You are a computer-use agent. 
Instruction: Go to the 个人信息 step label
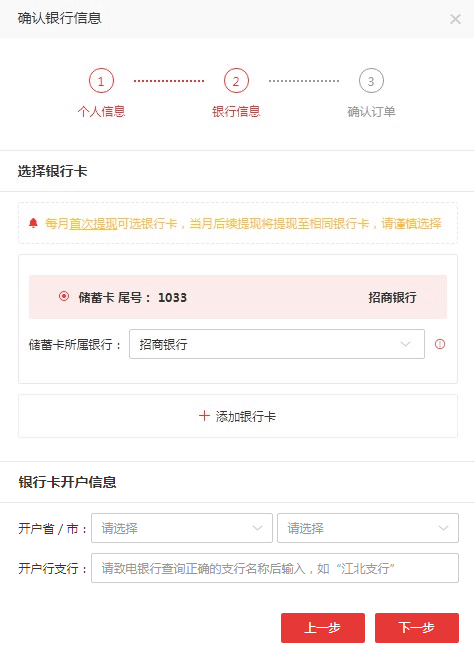pos(101,111)
